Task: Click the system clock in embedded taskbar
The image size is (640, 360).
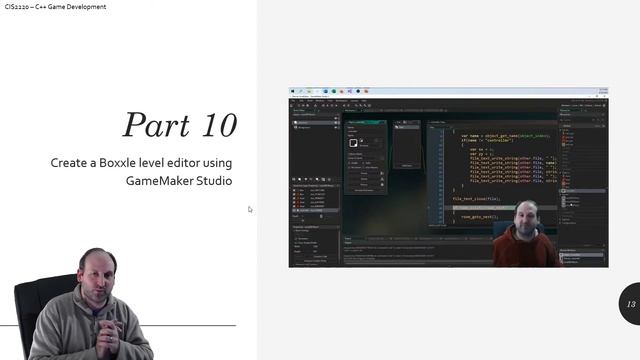Action: [603, 91]
